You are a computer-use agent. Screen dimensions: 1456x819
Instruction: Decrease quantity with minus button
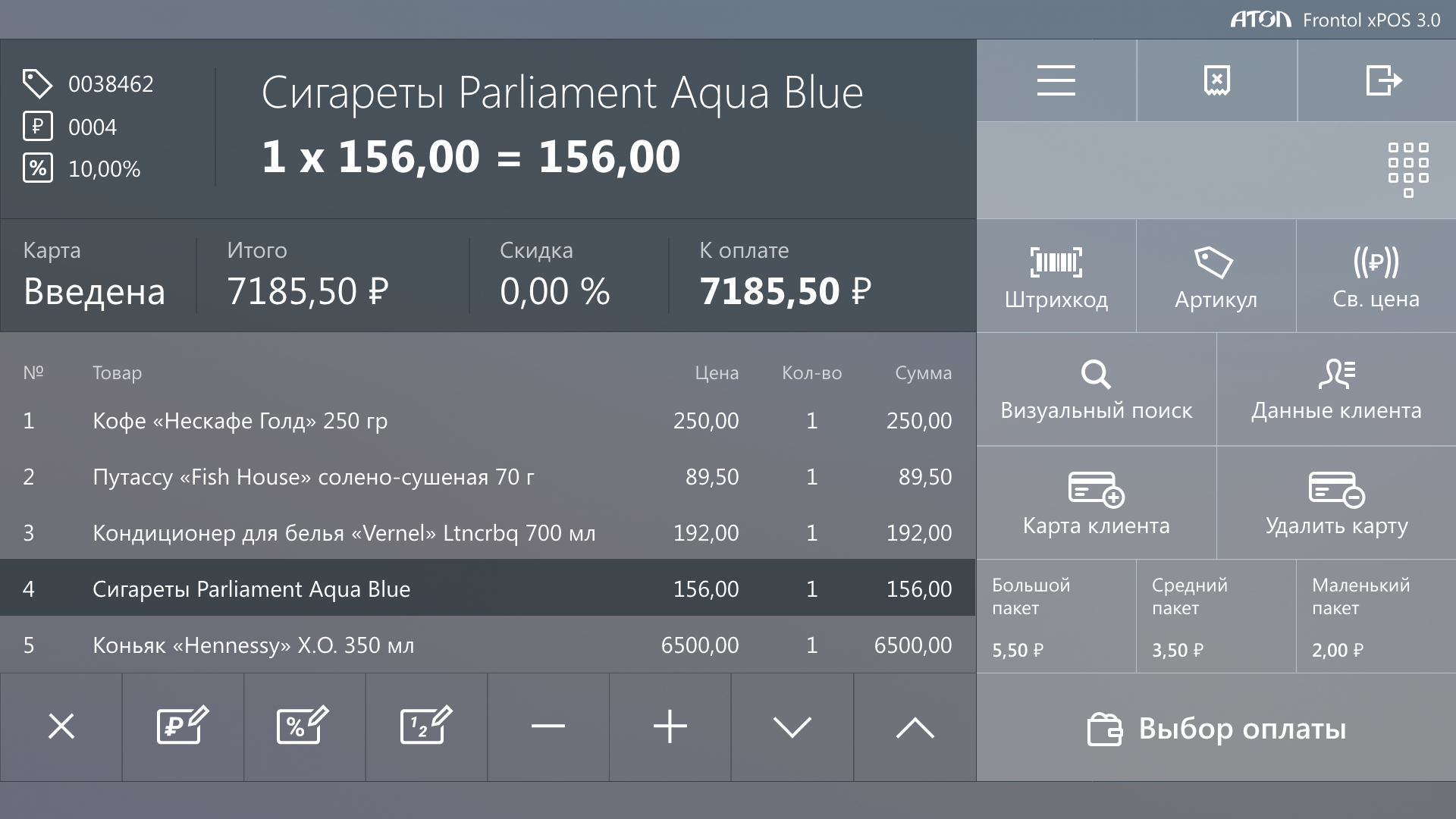click(548, 726)
